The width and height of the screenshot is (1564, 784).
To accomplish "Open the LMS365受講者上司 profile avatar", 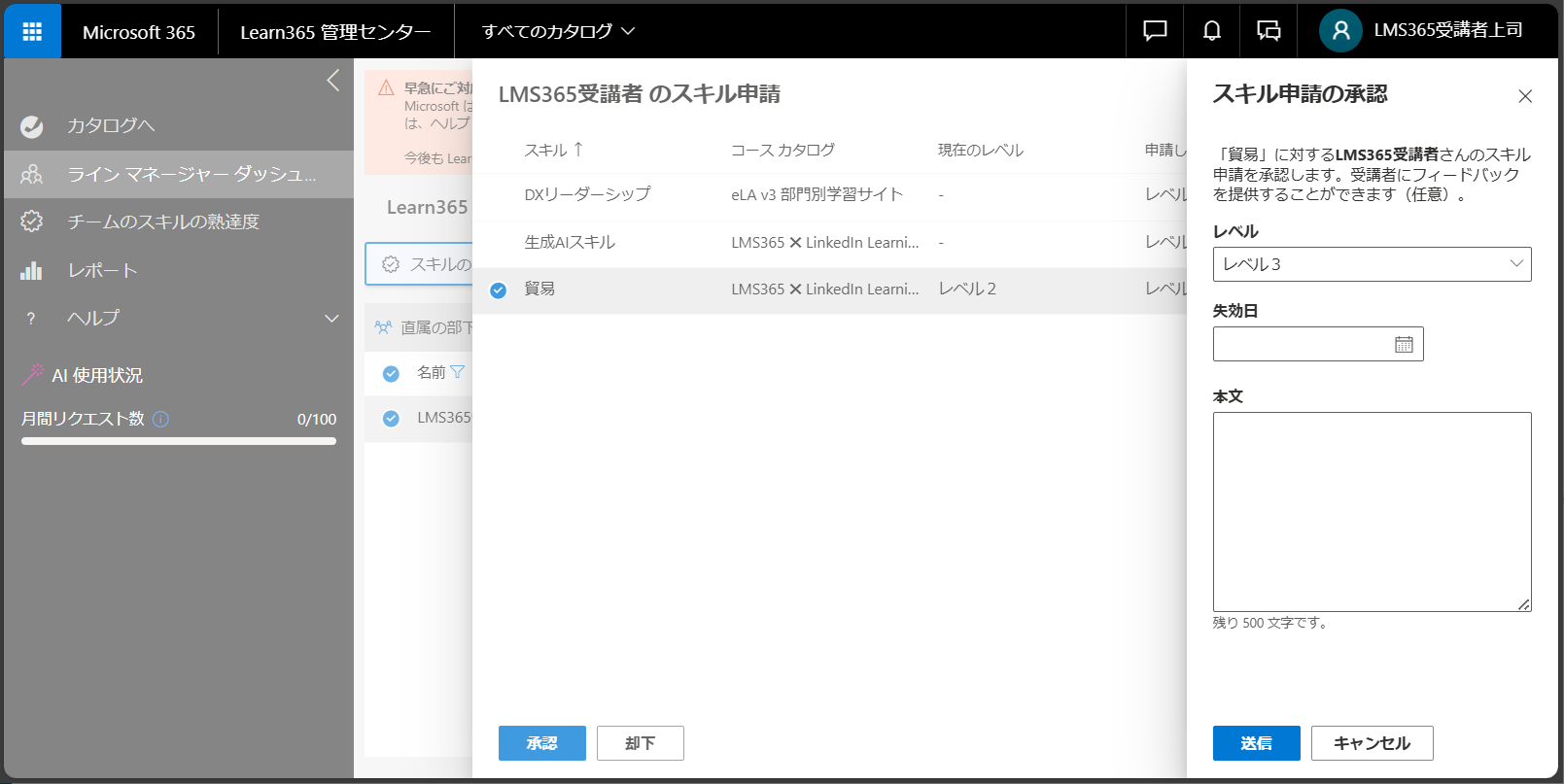I will [x=1340, y=31].
